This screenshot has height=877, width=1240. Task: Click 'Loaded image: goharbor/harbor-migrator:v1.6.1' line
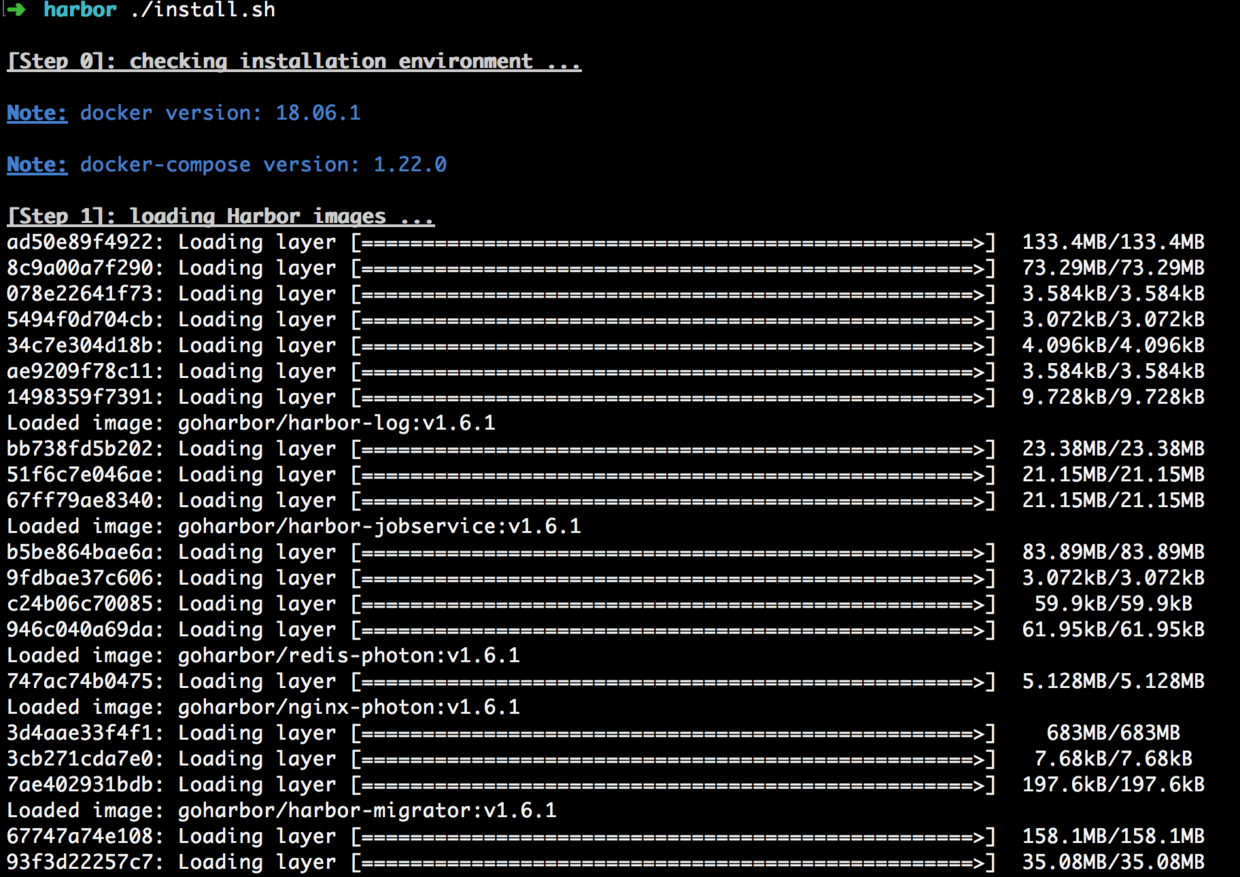tap(282, 811)
